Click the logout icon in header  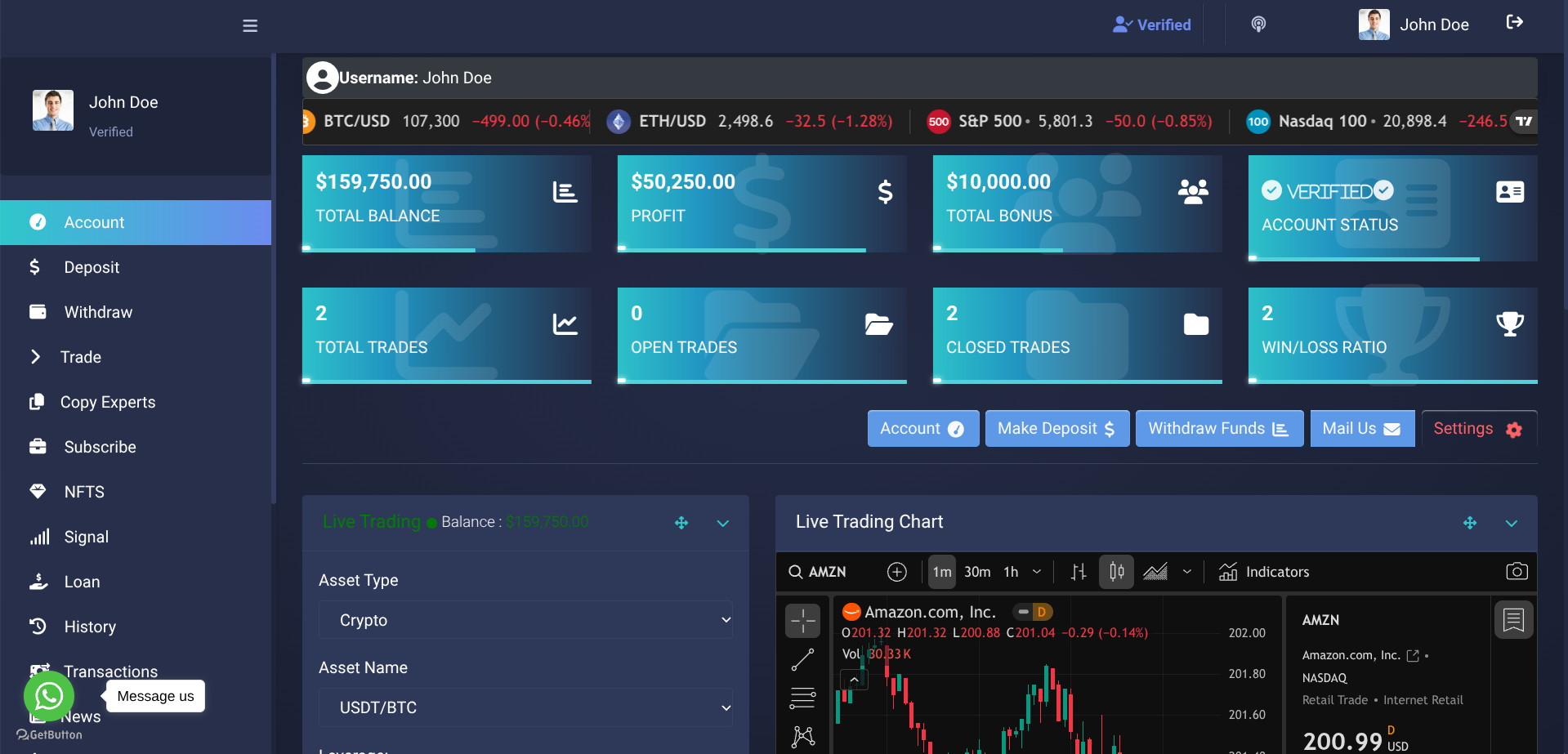click(1514, 22)
